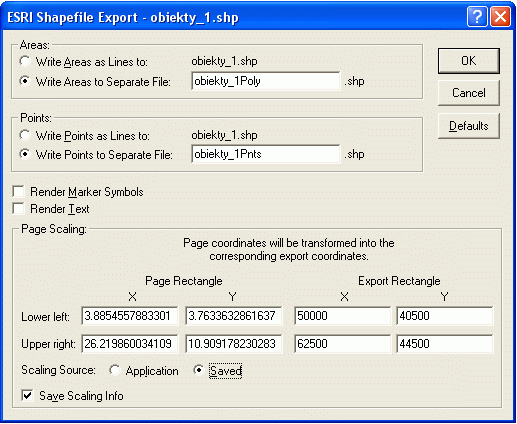Image resolution: width=517 pixels, height=424 pixels.
Task: Click the Export Rectangle heading text
Action: click(x=399, y=281)
